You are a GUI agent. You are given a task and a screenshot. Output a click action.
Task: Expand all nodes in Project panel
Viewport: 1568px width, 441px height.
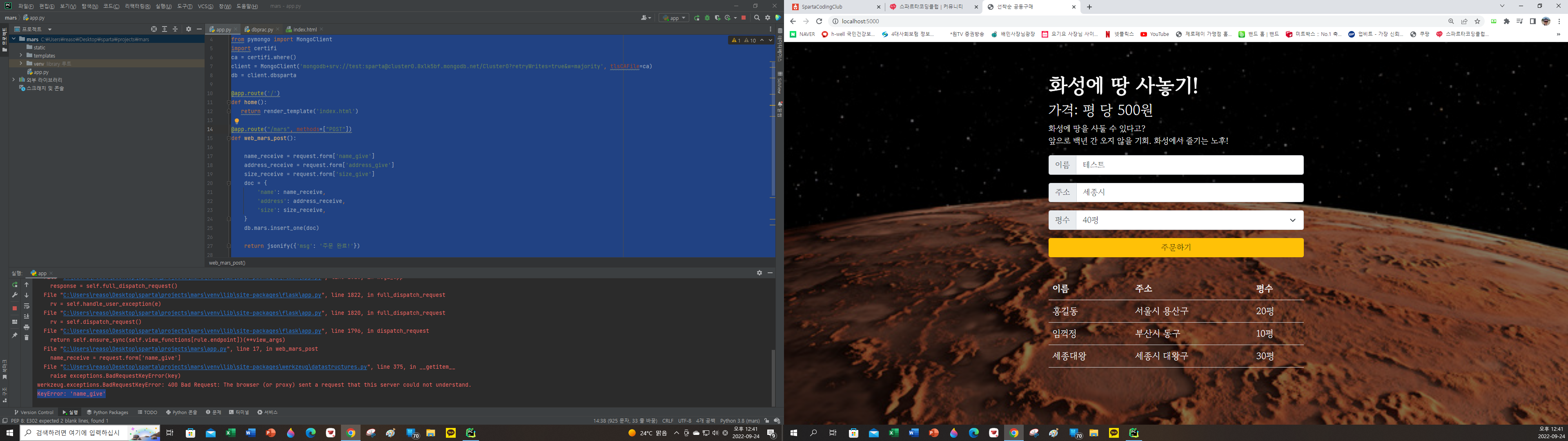coord(164,29)
